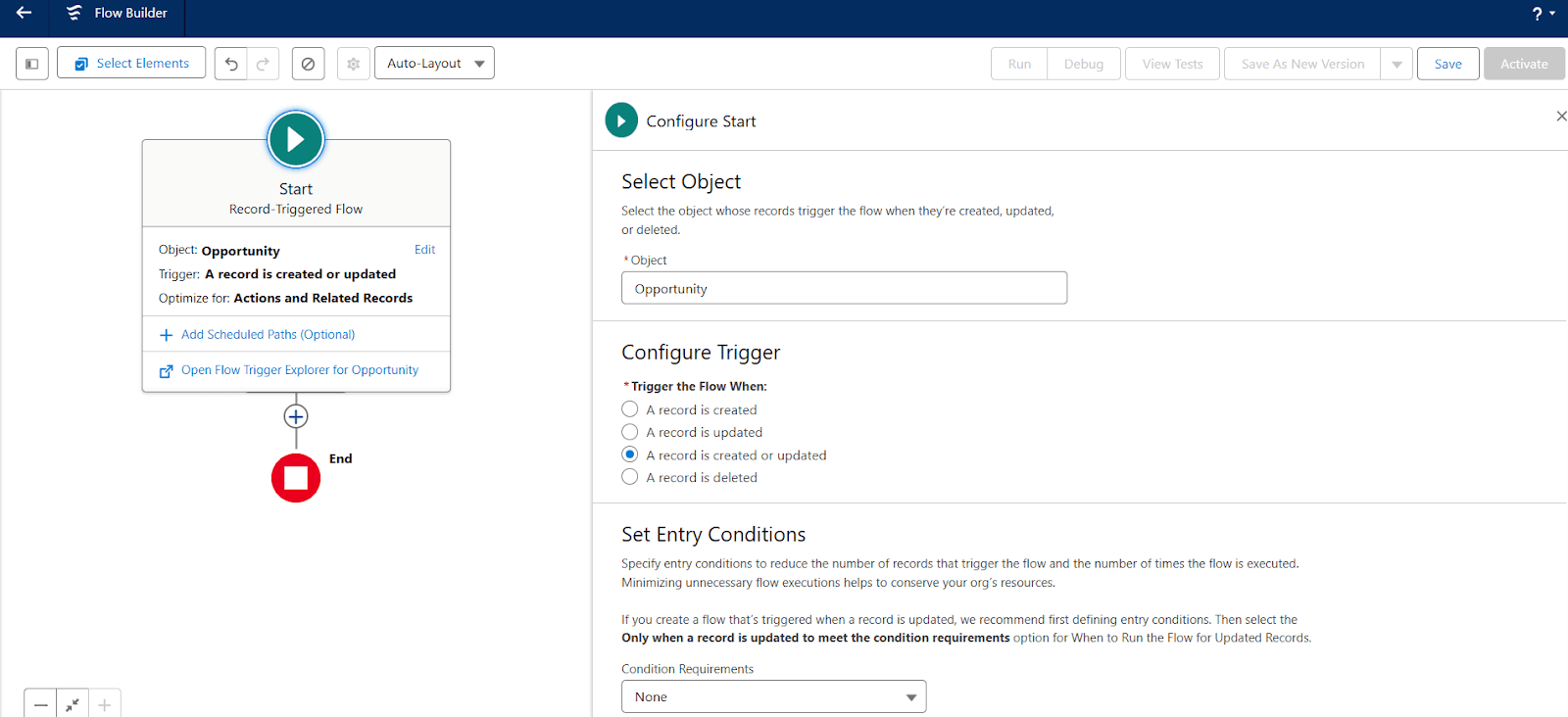
Task: Click the circle-slash toolbar icon
Action: 308,64
